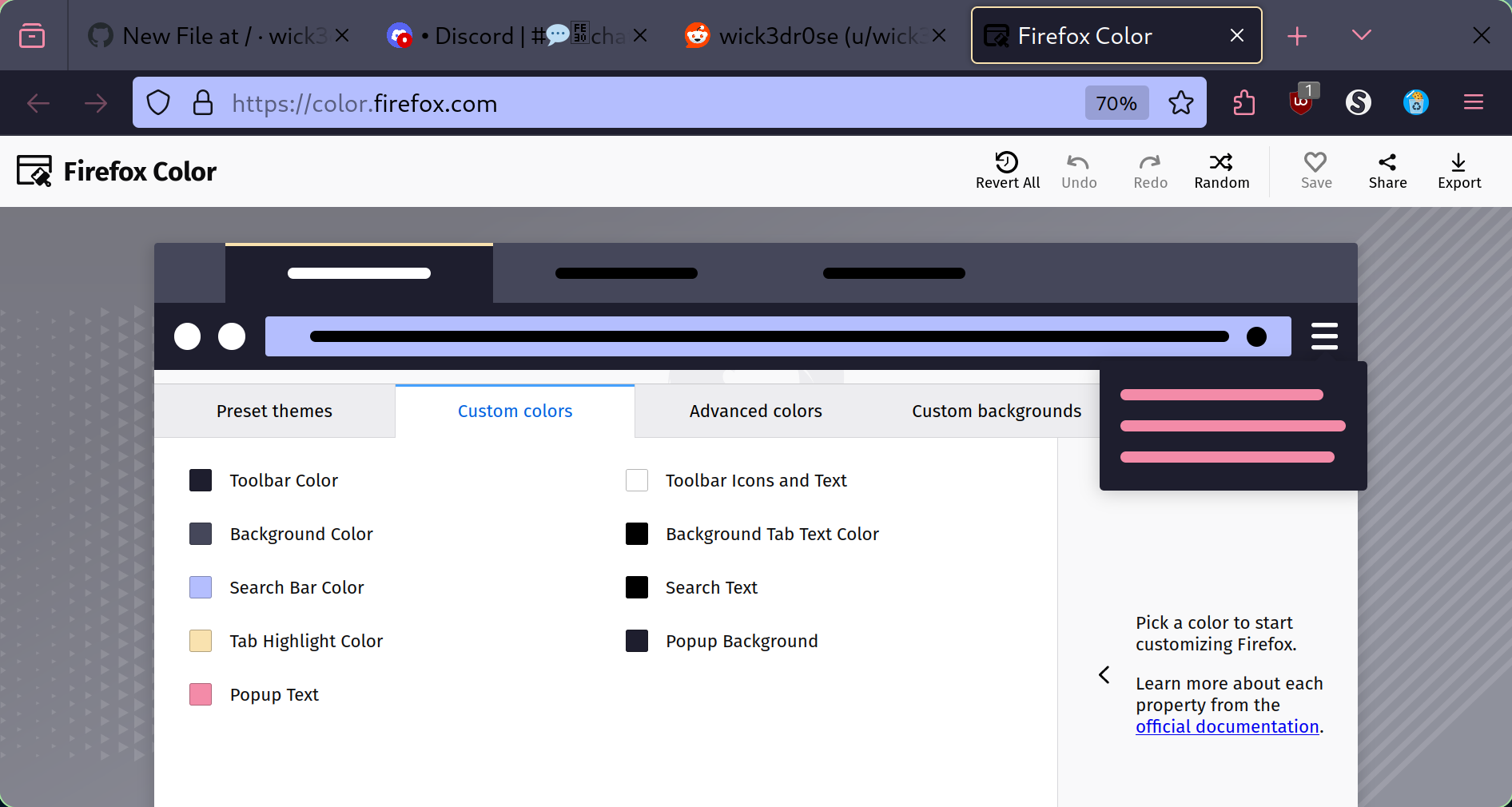The image size is (1512, 807).
Task: Bookmark this page with star icon
Action: click(1180, 103)
